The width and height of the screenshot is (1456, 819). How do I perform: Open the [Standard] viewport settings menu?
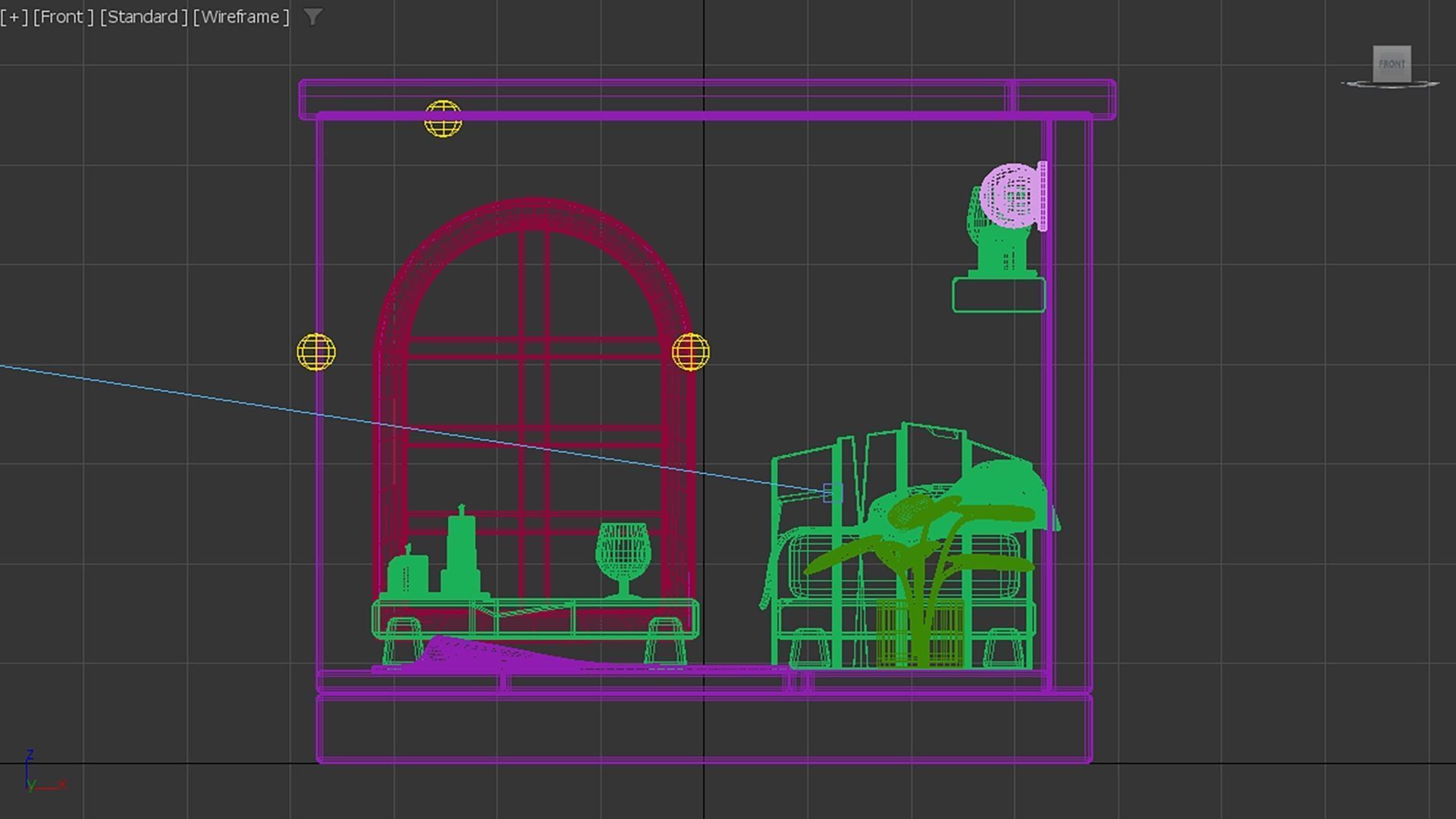[143, 17]
